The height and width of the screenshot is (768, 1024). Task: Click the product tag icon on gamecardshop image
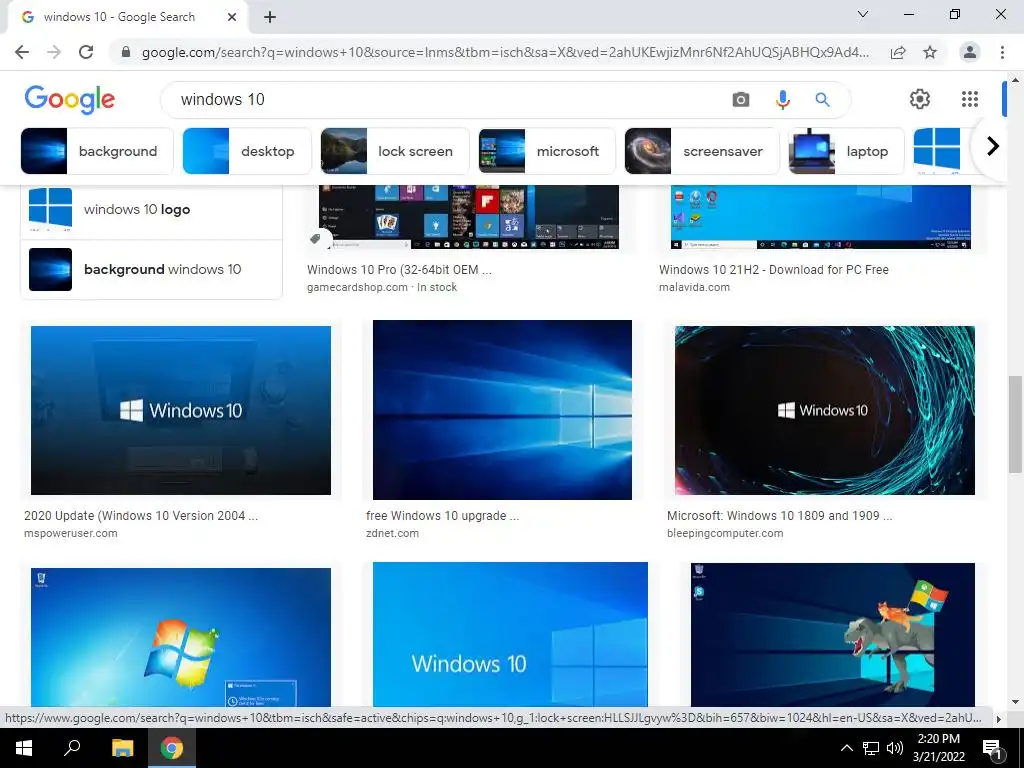[315, 238]
